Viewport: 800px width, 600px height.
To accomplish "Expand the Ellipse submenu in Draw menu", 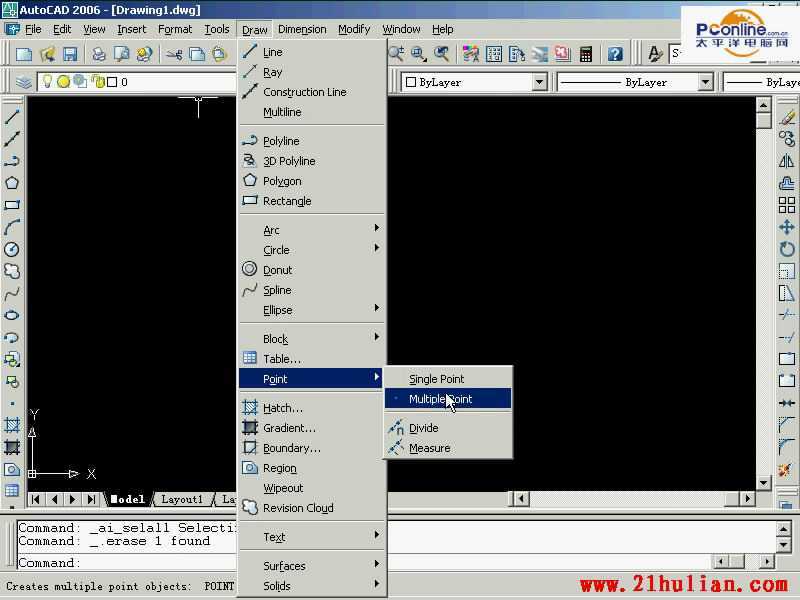I will [311, 310].
